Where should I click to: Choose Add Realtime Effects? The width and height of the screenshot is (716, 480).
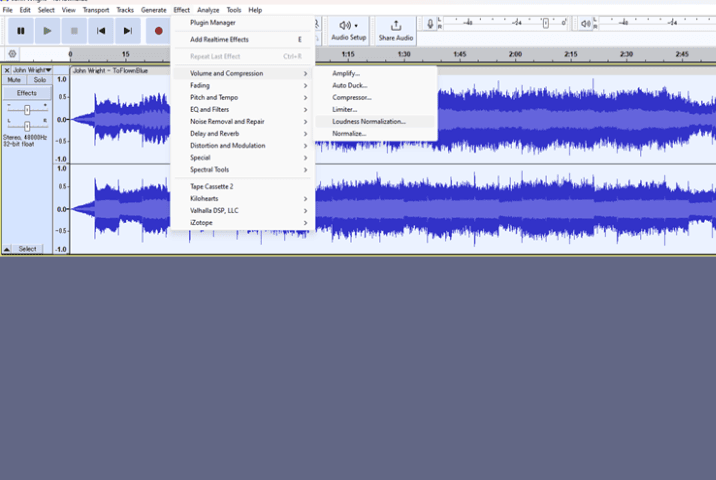242,40
